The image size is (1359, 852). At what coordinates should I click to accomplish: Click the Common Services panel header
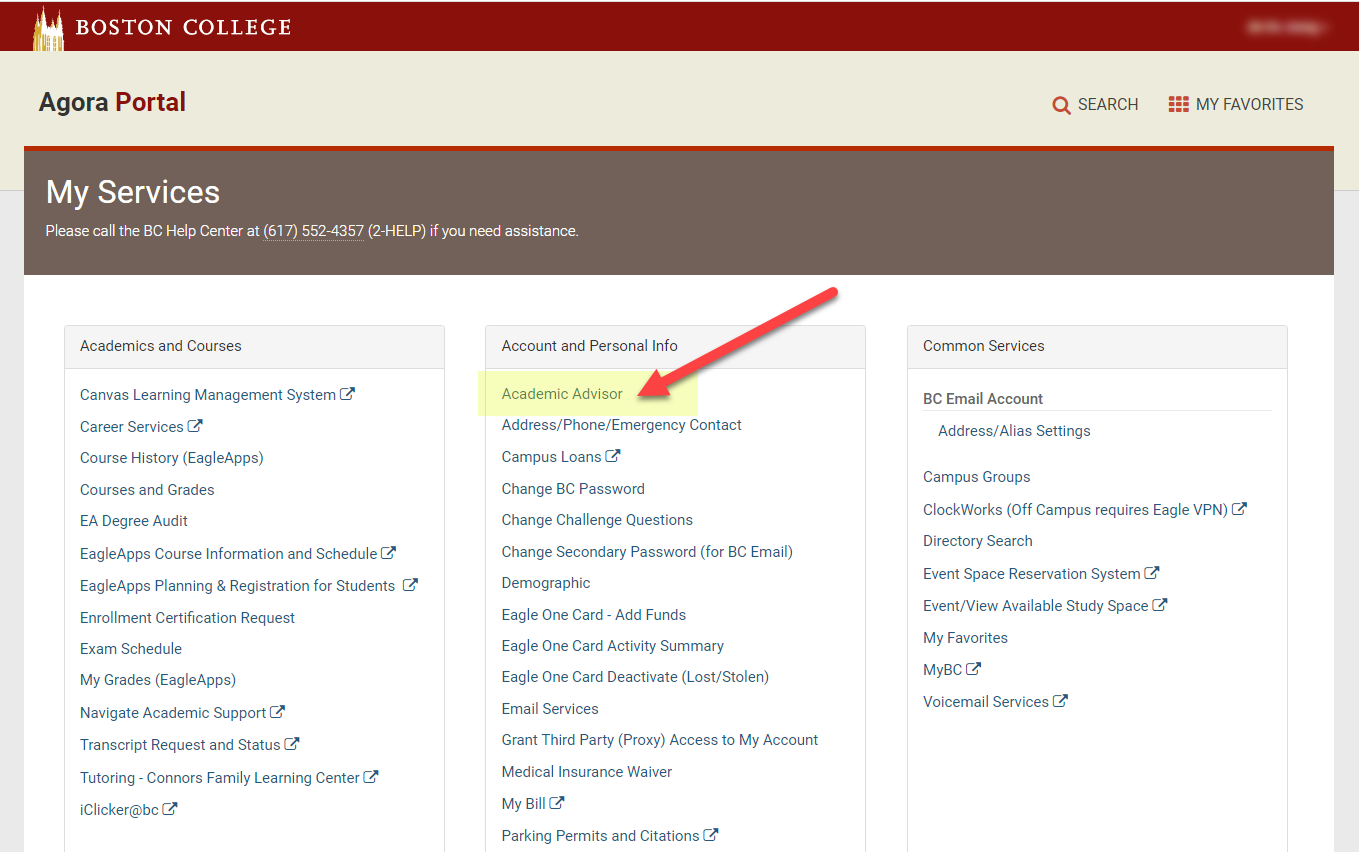(1097, 346)
